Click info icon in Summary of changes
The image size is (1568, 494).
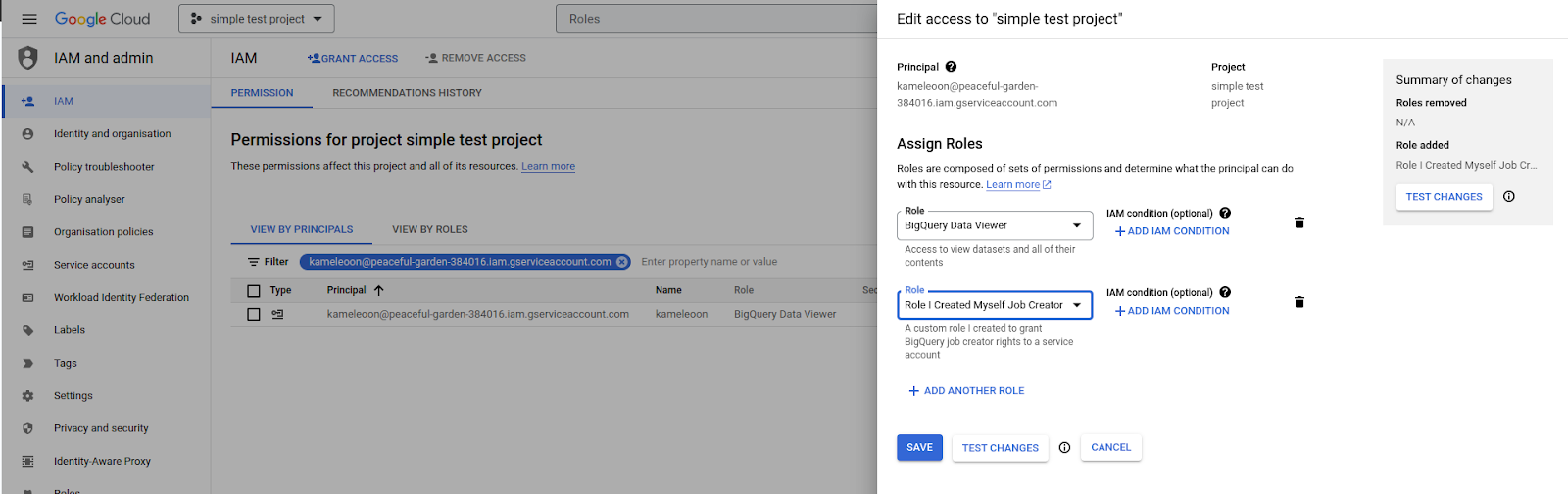(x=1509, y=196)
